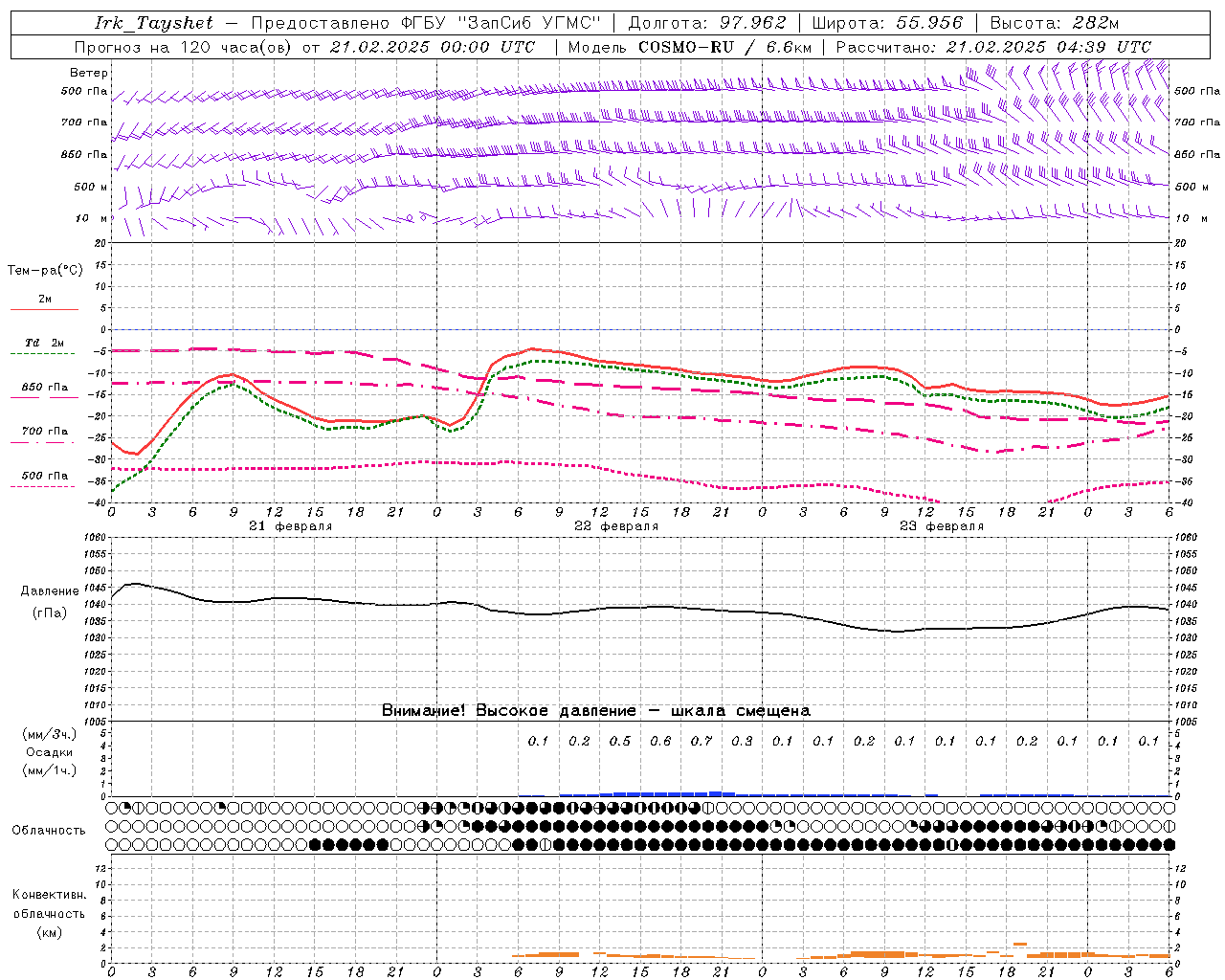This screenshot has height=980, width=1225.
Task: Click the Конвективн. convective cloud label
Action: (x=49, y=895)
